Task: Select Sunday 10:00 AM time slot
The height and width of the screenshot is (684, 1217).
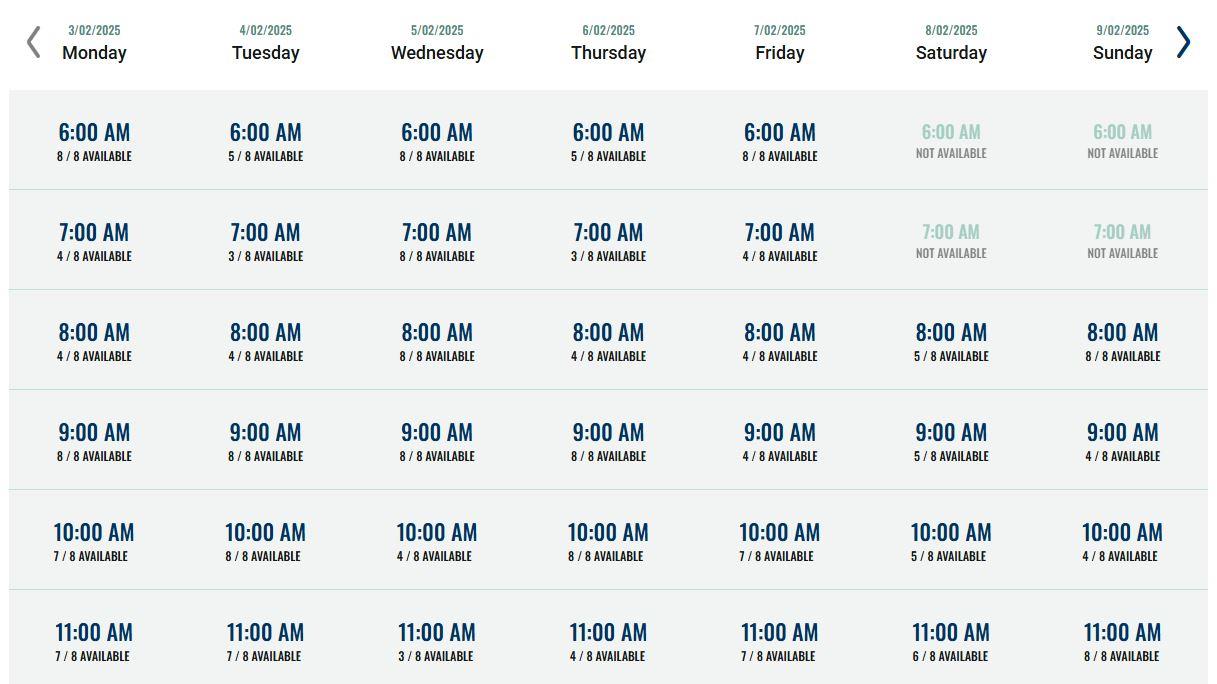Action: [1122, 540]
